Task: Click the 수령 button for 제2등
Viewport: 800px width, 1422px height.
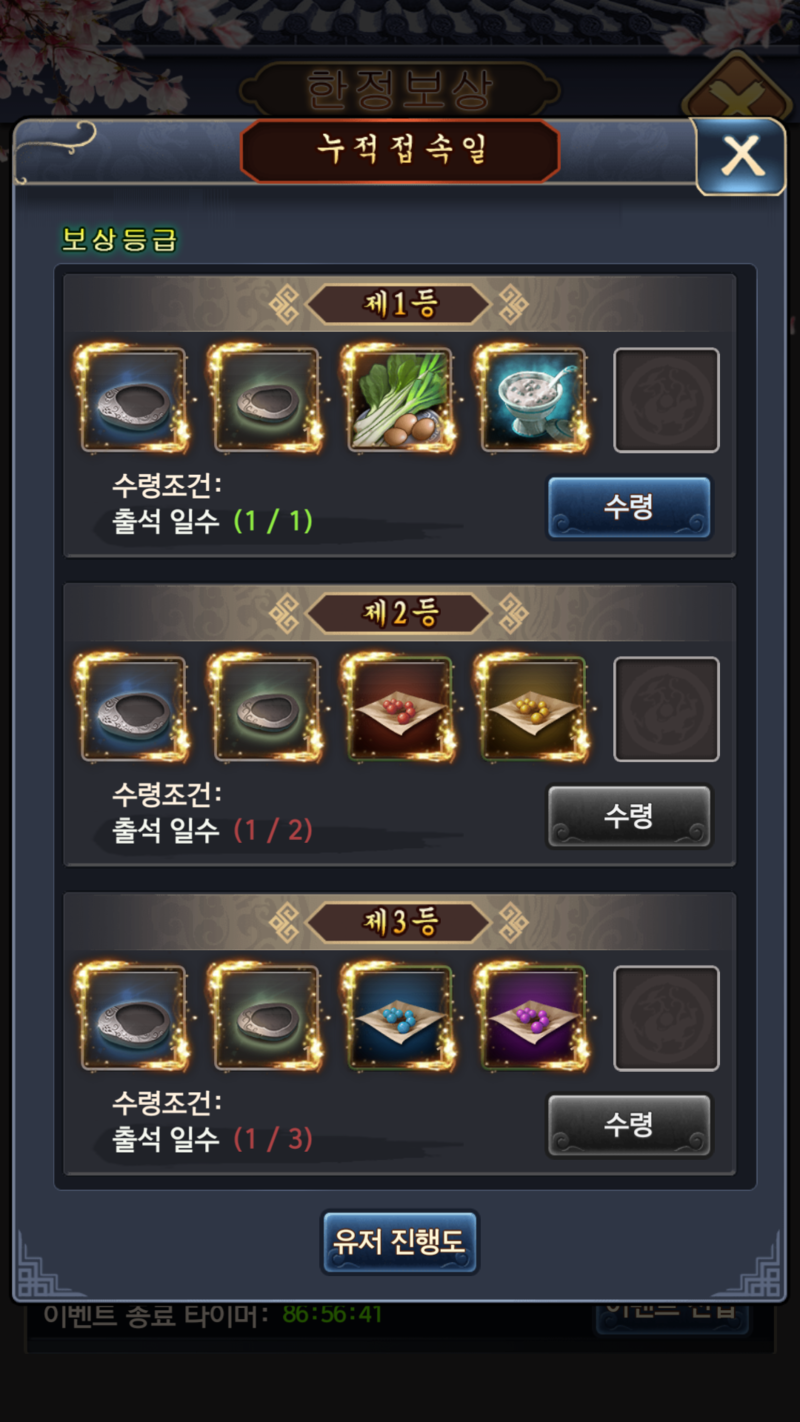Action: click(x=629, y=816)
